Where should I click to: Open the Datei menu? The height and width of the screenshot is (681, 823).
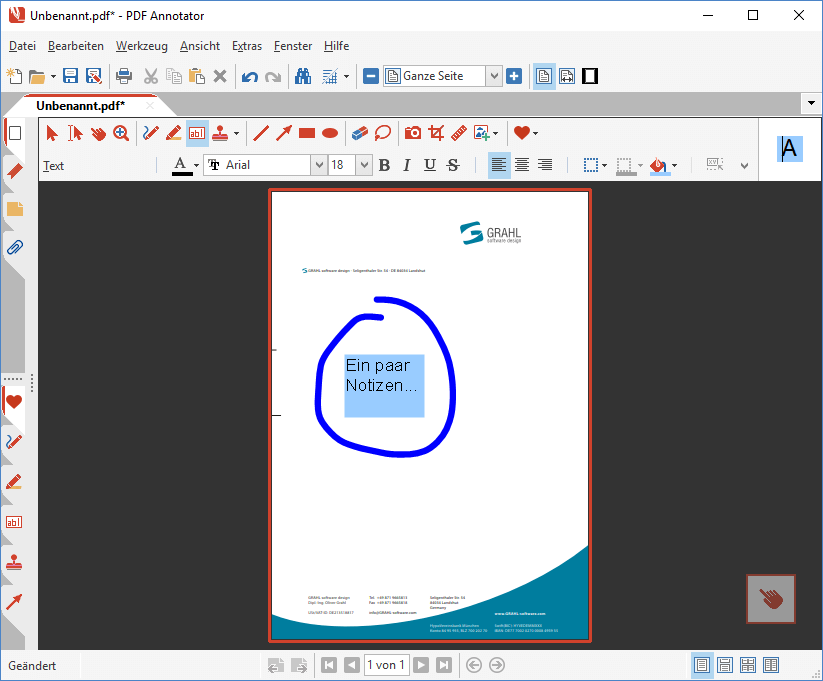[23, 46]
